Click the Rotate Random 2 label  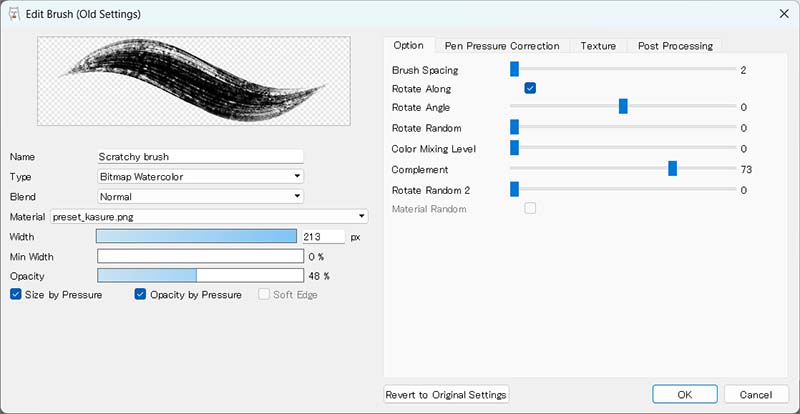click(x=431, y=190)
